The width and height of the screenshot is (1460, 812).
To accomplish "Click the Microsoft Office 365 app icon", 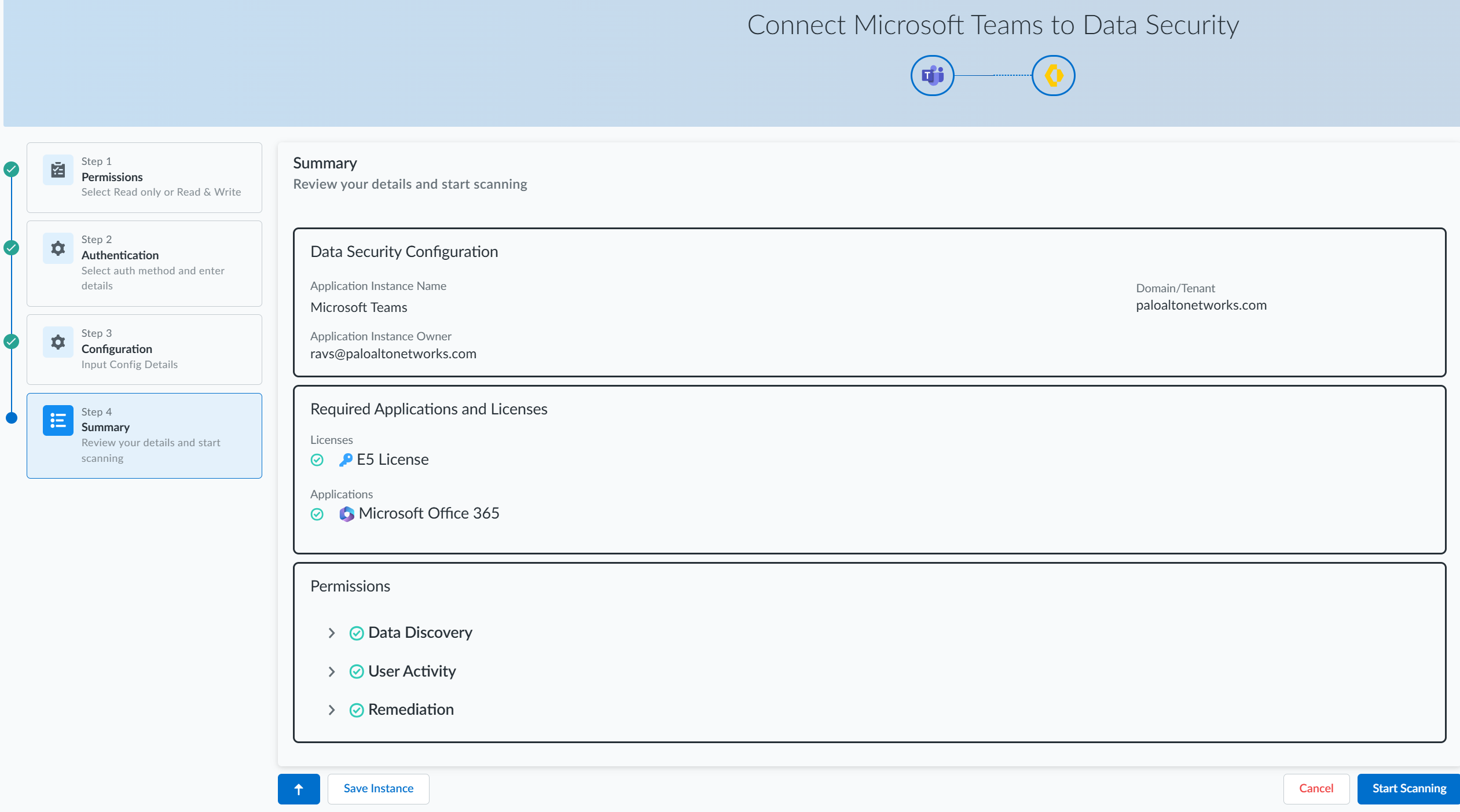I will [346, 514].
